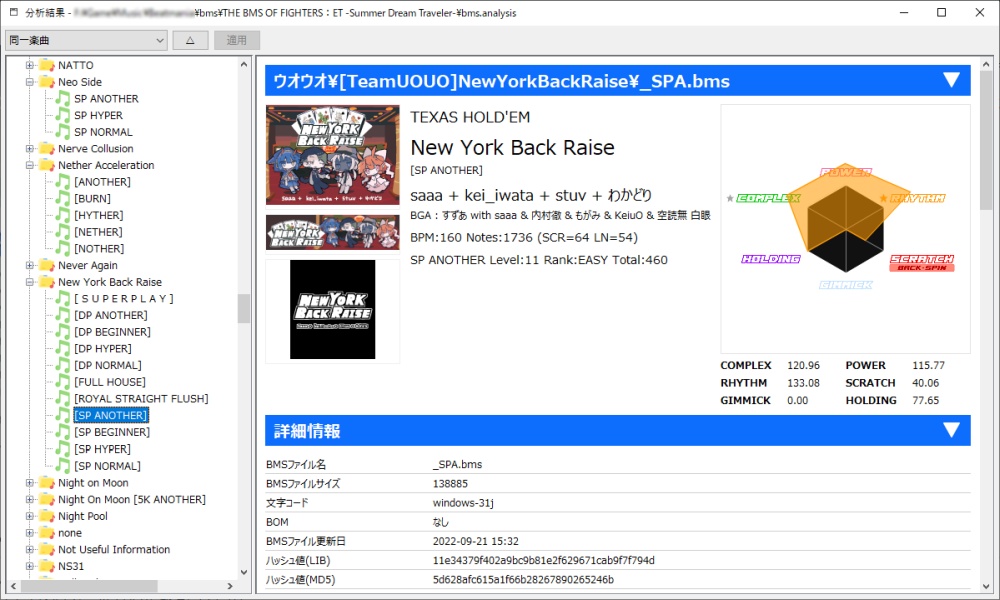Click the BMS file size value 138885

point(450,483)
